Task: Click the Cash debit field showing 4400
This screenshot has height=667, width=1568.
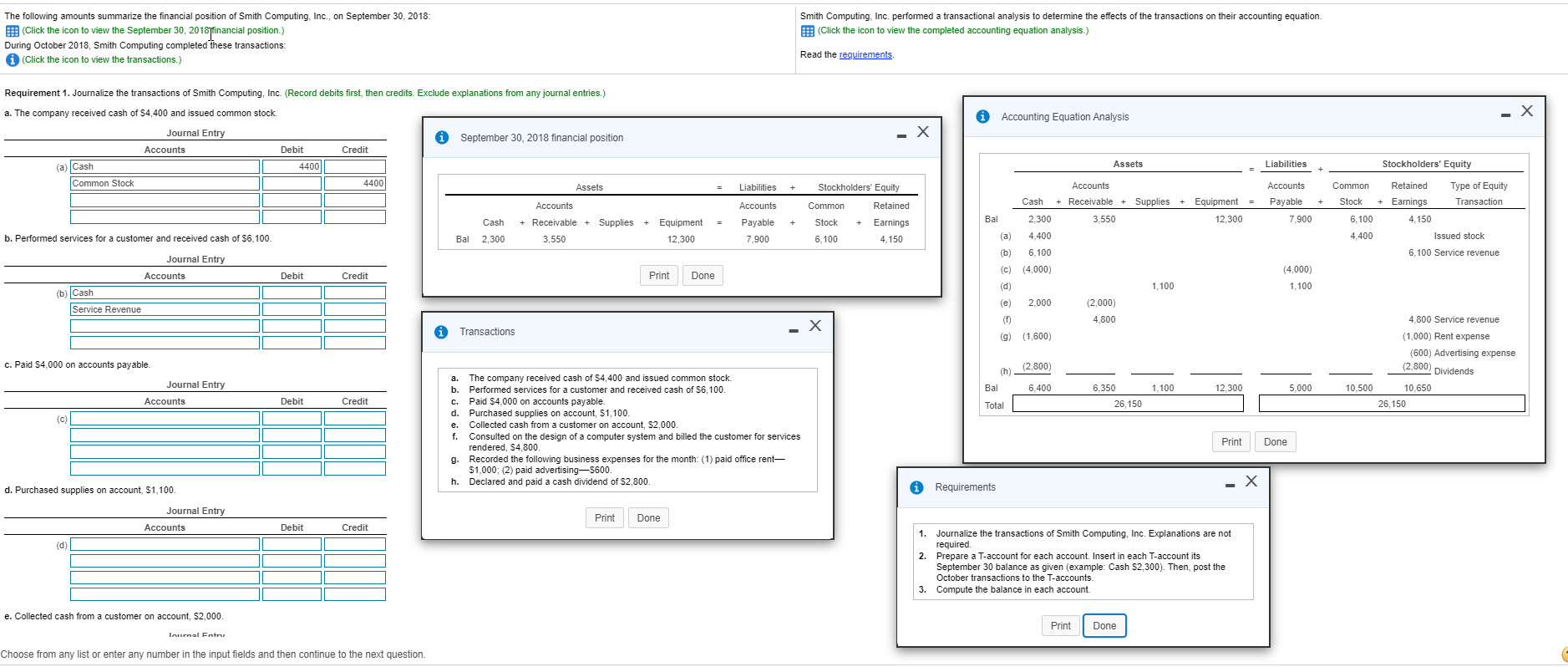Action: click(292, 167)
